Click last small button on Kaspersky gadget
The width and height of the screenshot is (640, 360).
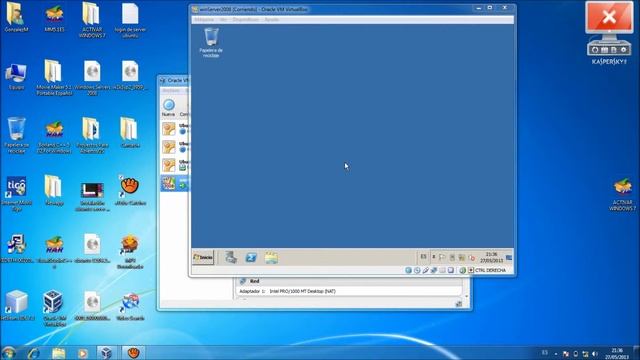click(623, 50)
